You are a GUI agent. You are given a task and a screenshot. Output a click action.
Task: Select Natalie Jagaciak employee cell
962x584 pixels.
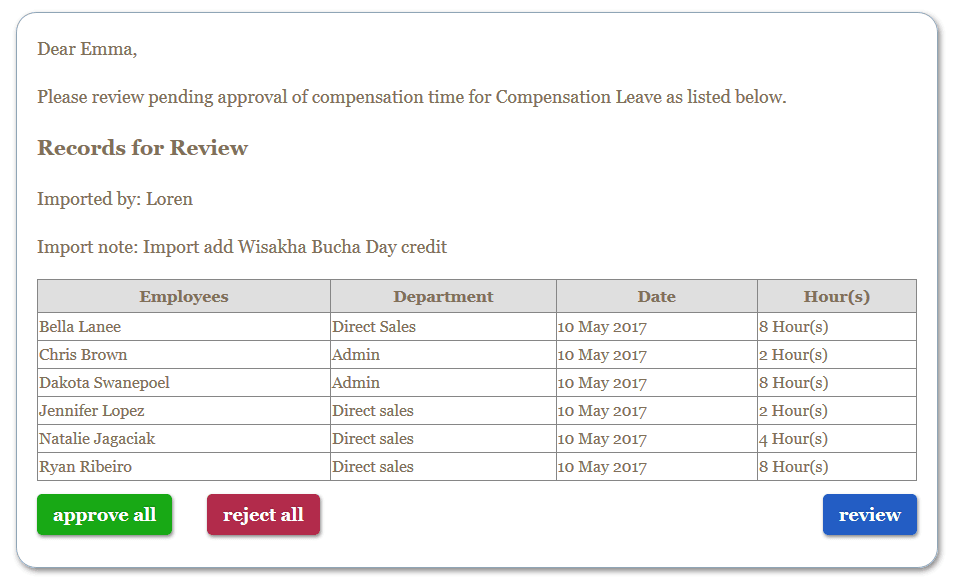point(184,439)
